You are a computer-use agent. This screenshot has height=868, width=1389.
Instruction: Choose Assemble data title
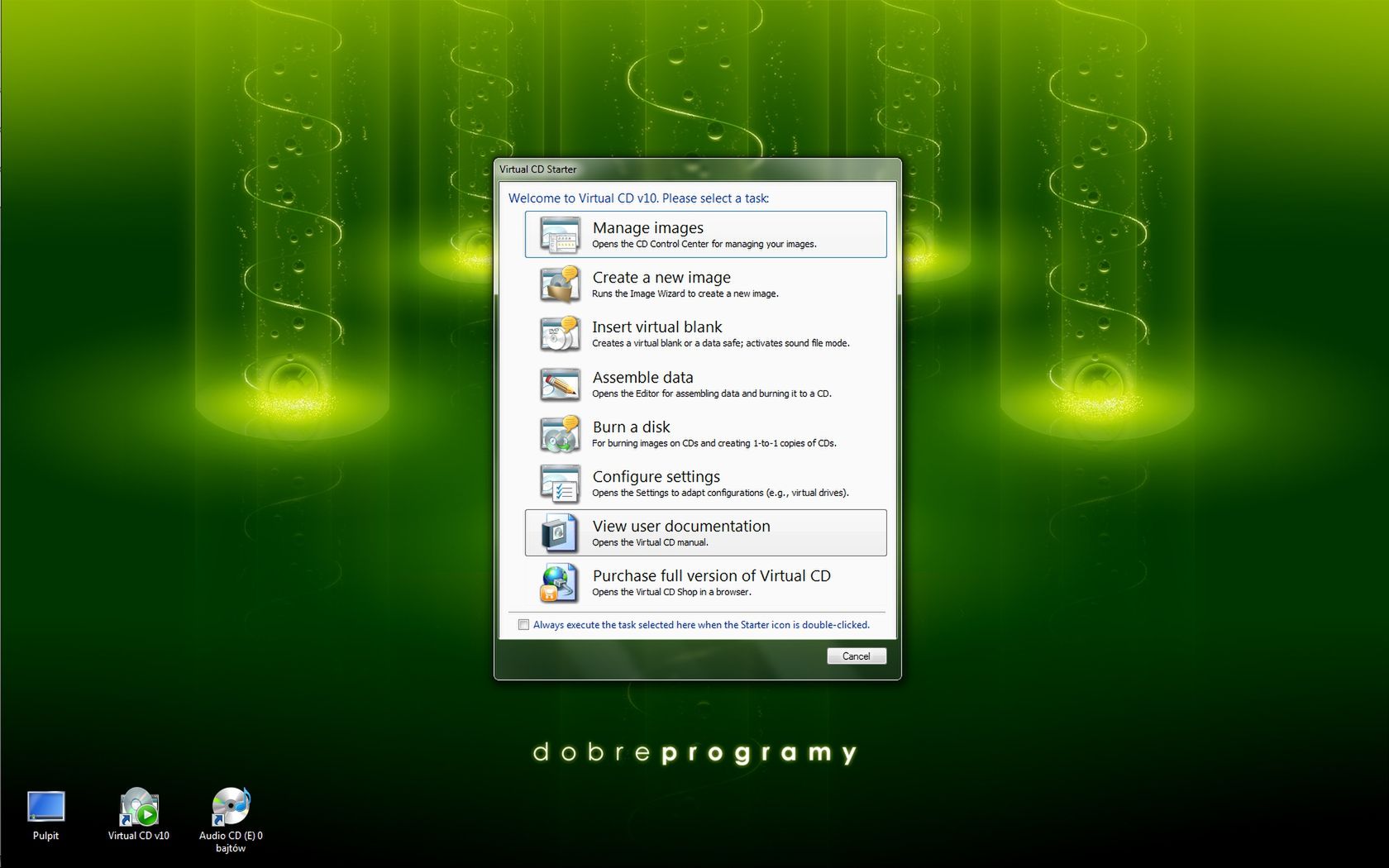pyautogui.click(x=642, y=377)
